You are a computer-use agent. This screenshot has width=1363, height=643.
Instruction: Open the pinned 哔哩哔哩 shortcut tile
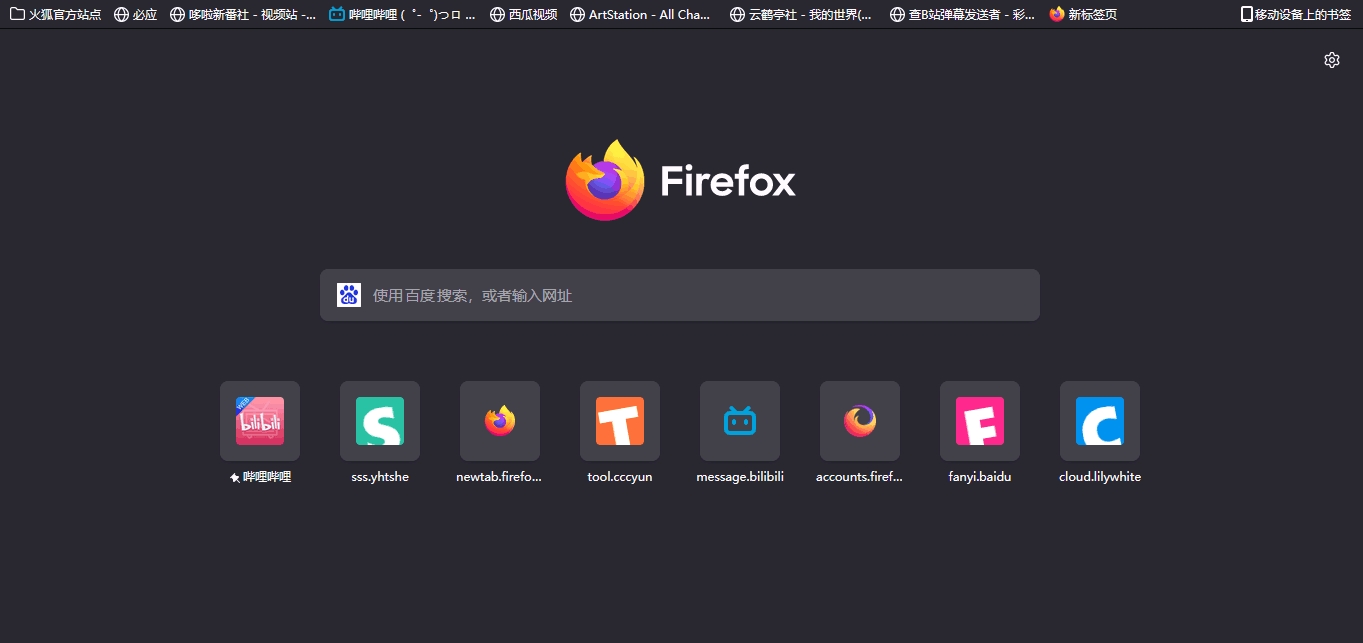tap(260, 421)
